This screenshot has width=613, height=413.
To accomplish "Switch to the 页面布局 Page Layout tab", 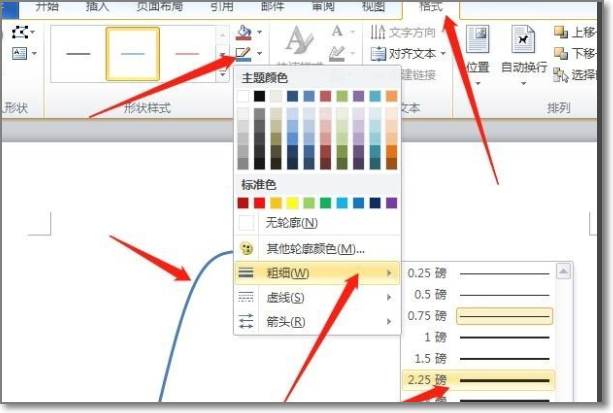I will pyautogui.click(x=160, y=6).
